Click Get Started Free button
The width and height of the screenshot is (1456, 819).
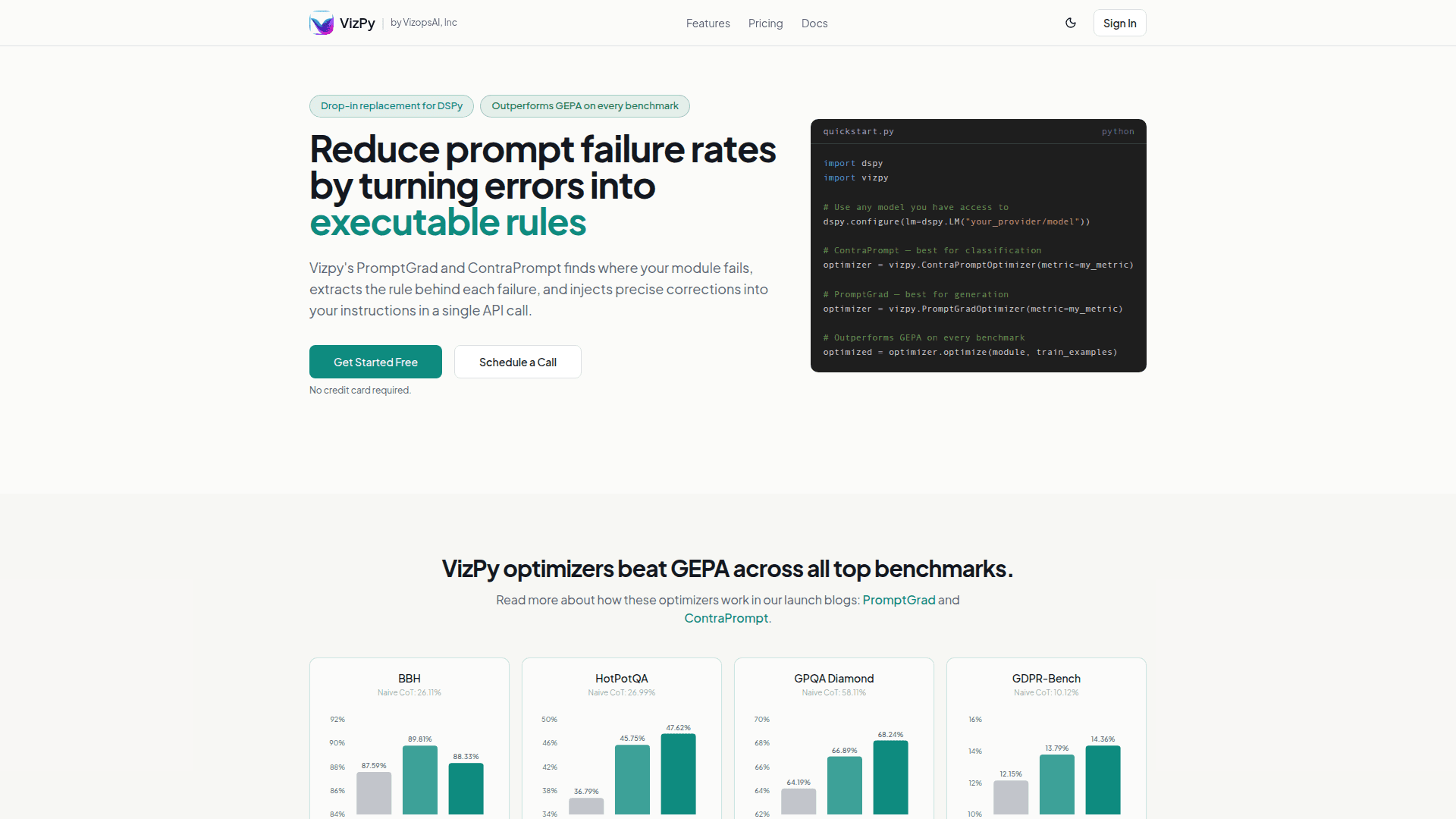tap(375, 362)
